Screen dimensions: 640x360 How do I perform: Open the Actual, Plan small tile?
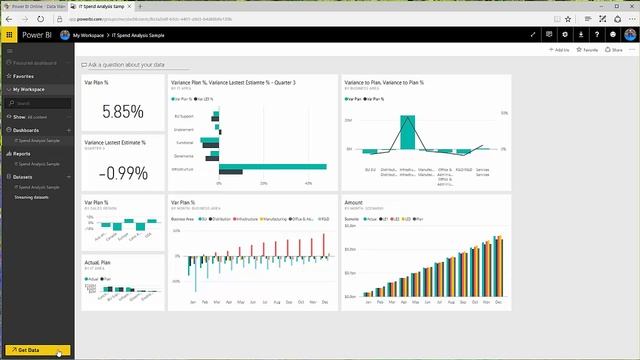[x=123, y=283]
